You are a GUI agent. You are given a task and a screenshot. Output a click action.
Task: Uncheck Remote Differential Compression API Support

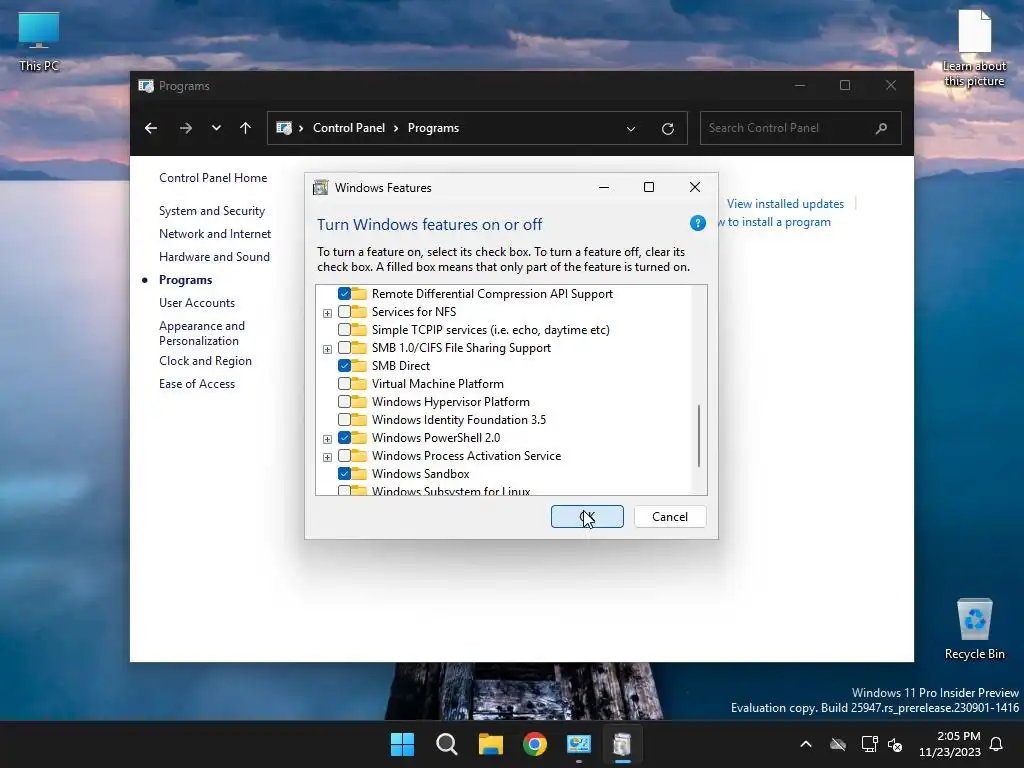click(x=344, y=294)
